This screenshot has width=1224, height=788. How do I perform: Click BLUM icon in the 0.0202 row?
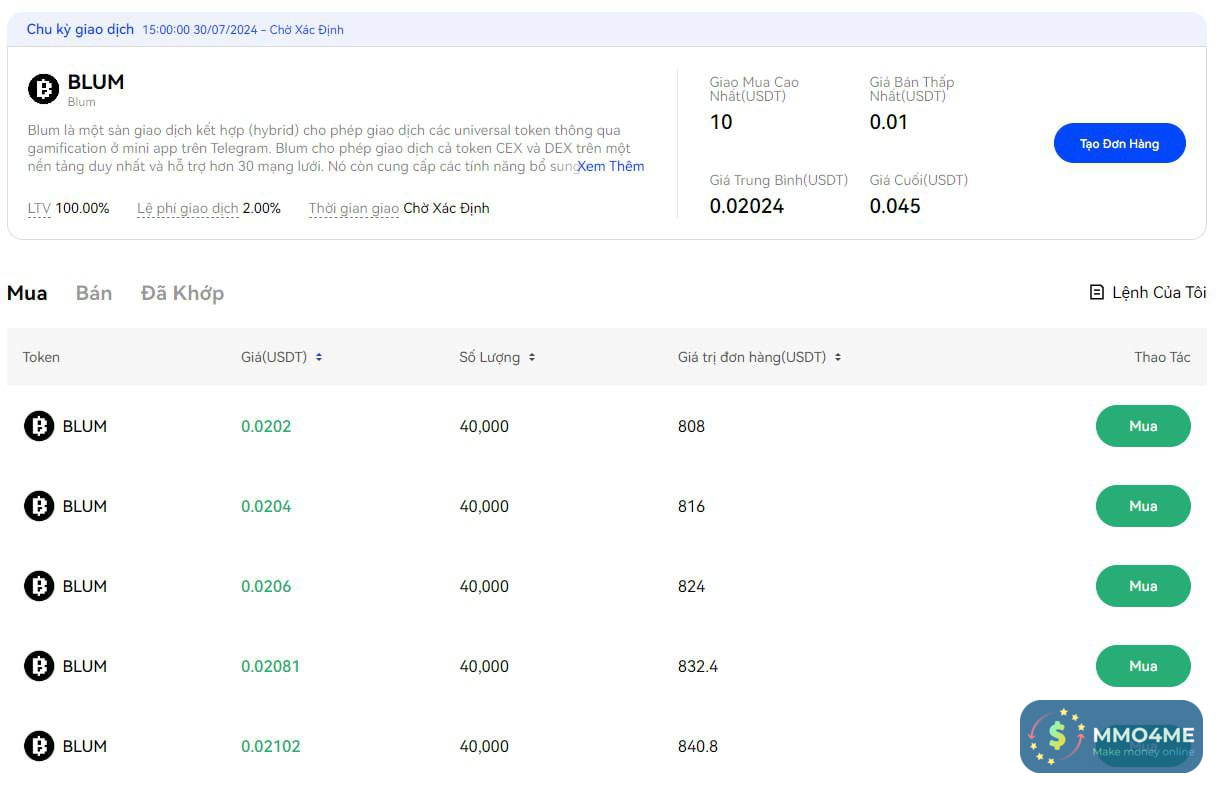click(x=39, y=426)
